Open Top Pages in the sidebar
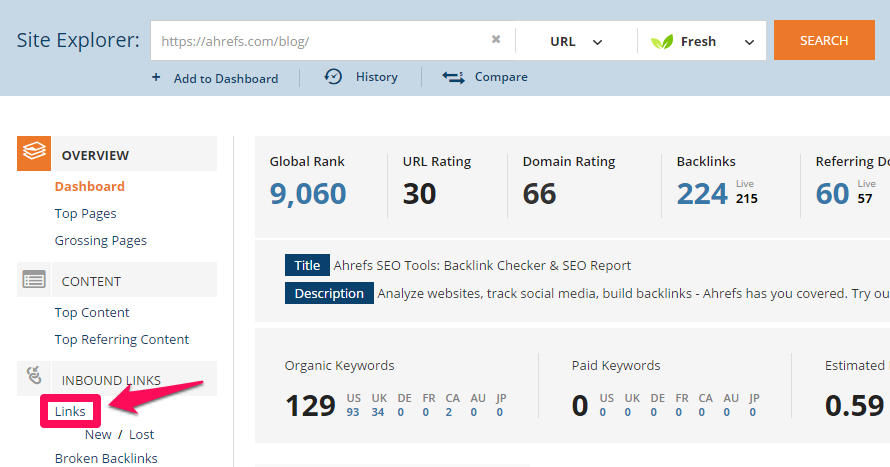The height and width of the screenshot is (467, 890). [85, 213]
